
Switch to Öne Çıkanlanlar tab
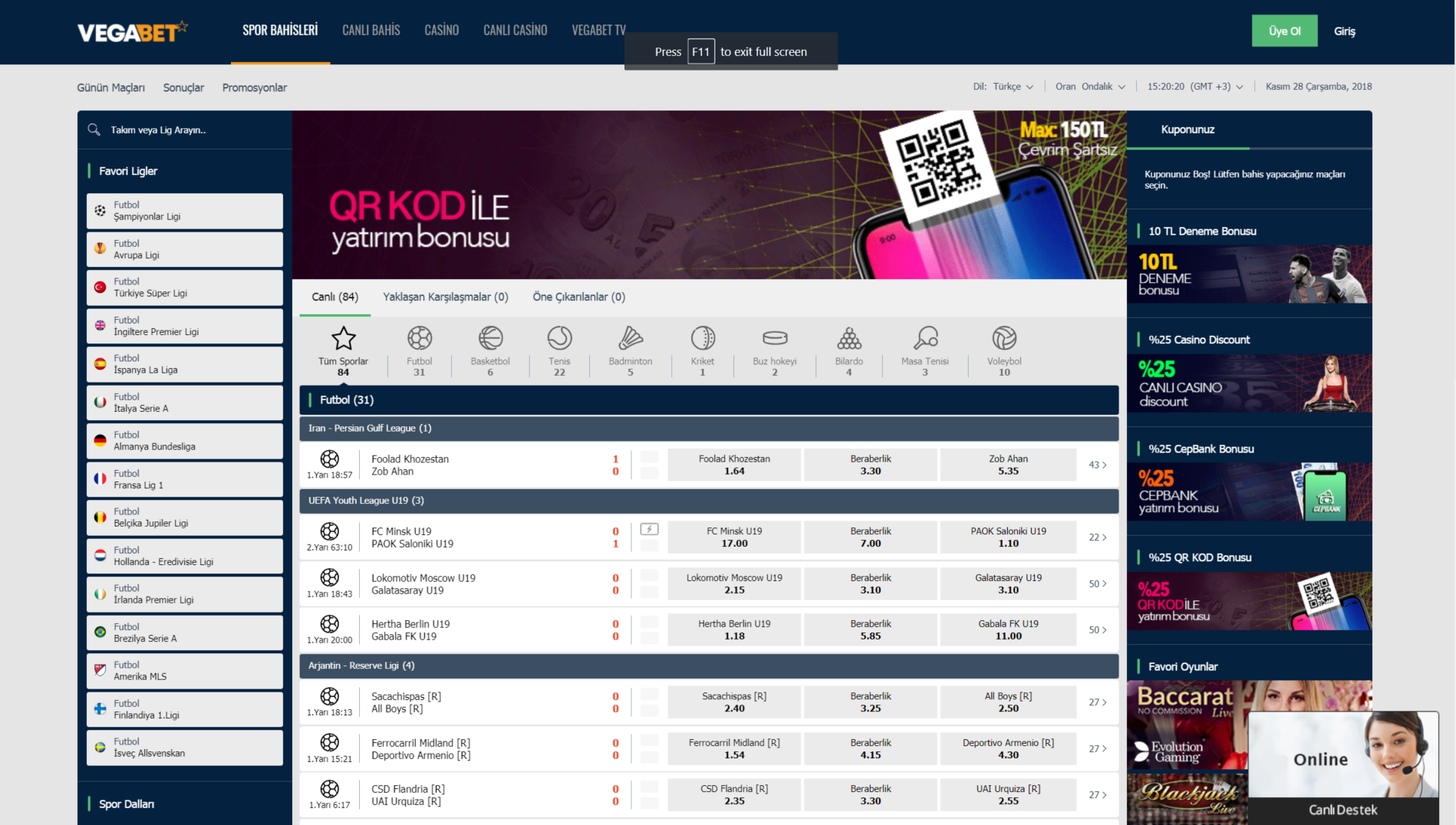click(x=579, y=297)
